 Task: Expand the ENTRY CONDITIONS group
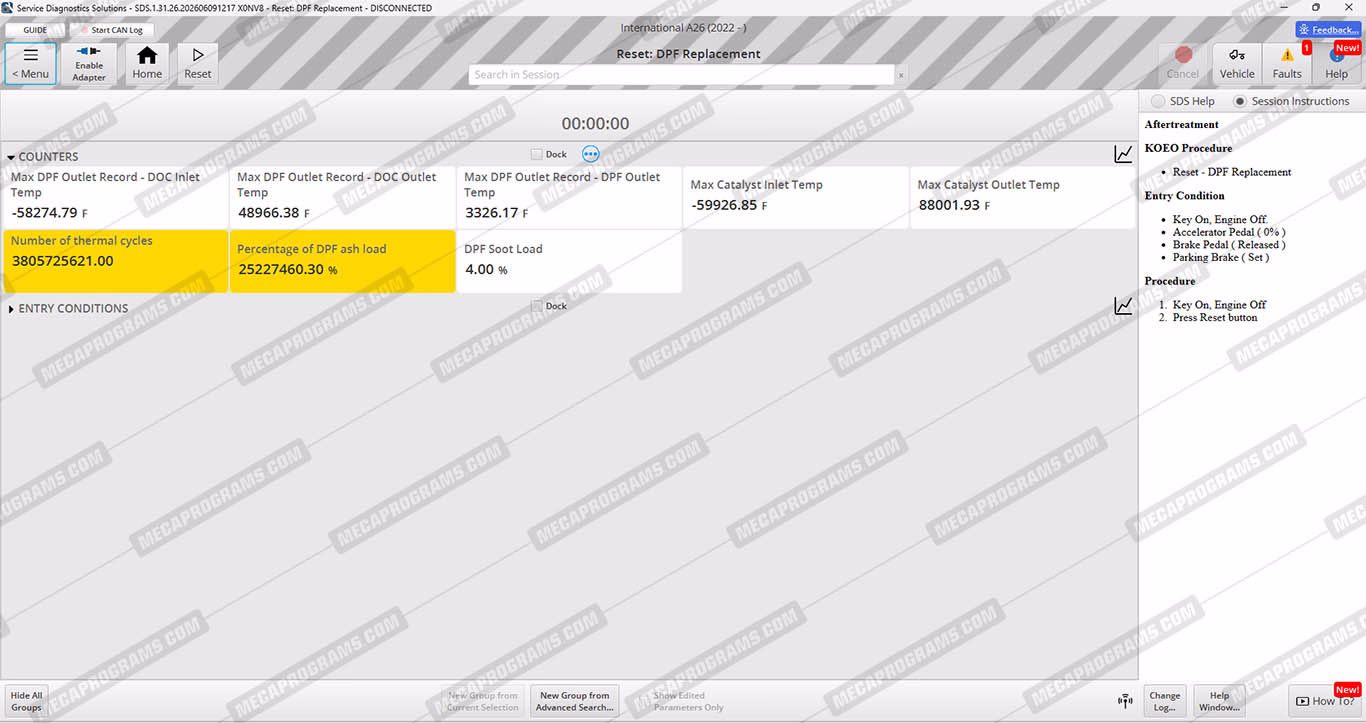(x=11, y=309)
